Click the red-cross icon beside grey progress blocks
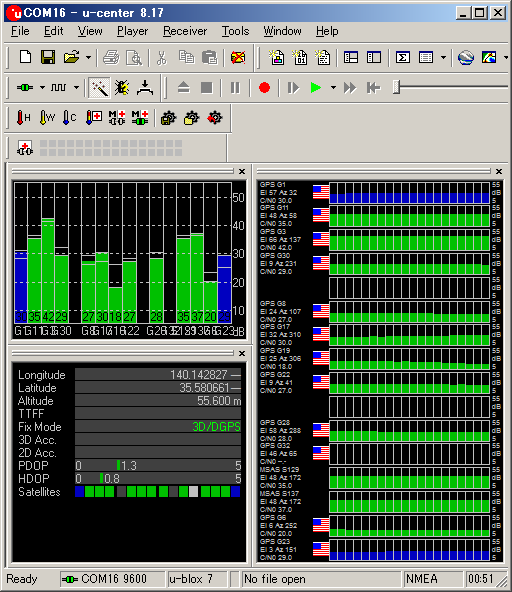 tap(25, 148)
